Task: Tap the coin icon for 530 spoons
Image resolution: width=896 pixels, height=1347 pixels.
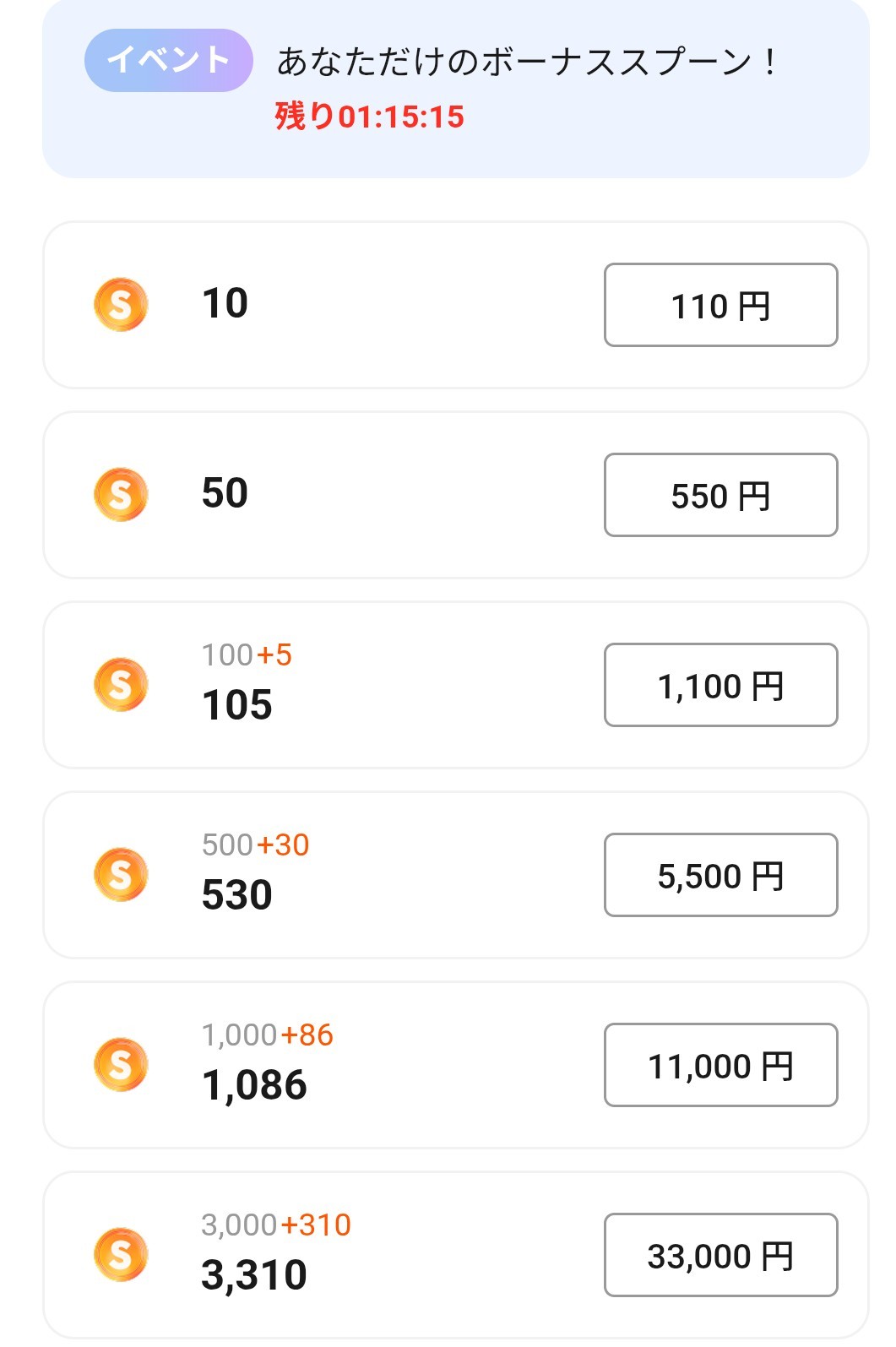Action: (121, 874)
